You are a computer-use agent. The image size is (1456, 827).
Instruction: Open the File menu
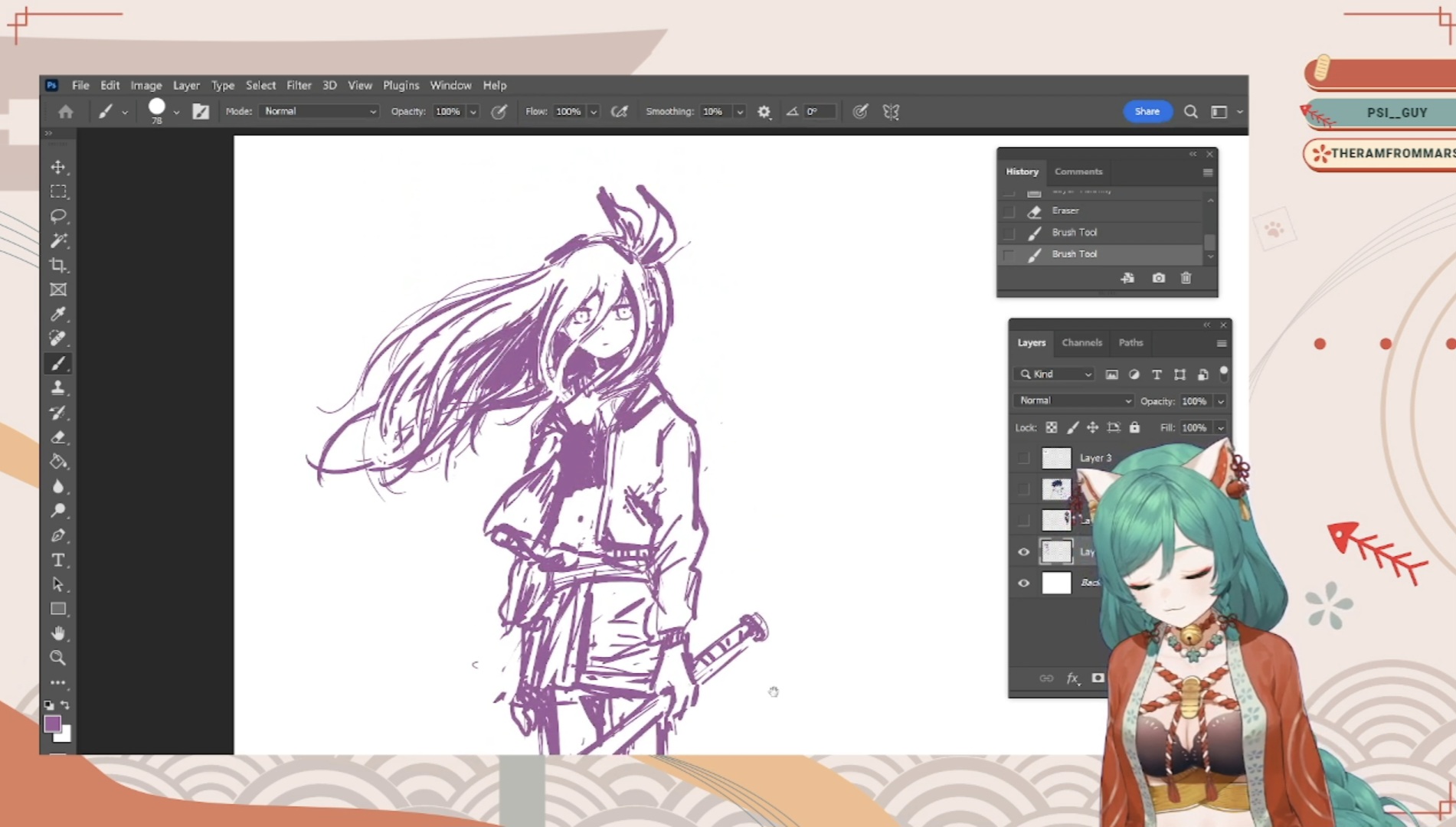coord(80,85)
